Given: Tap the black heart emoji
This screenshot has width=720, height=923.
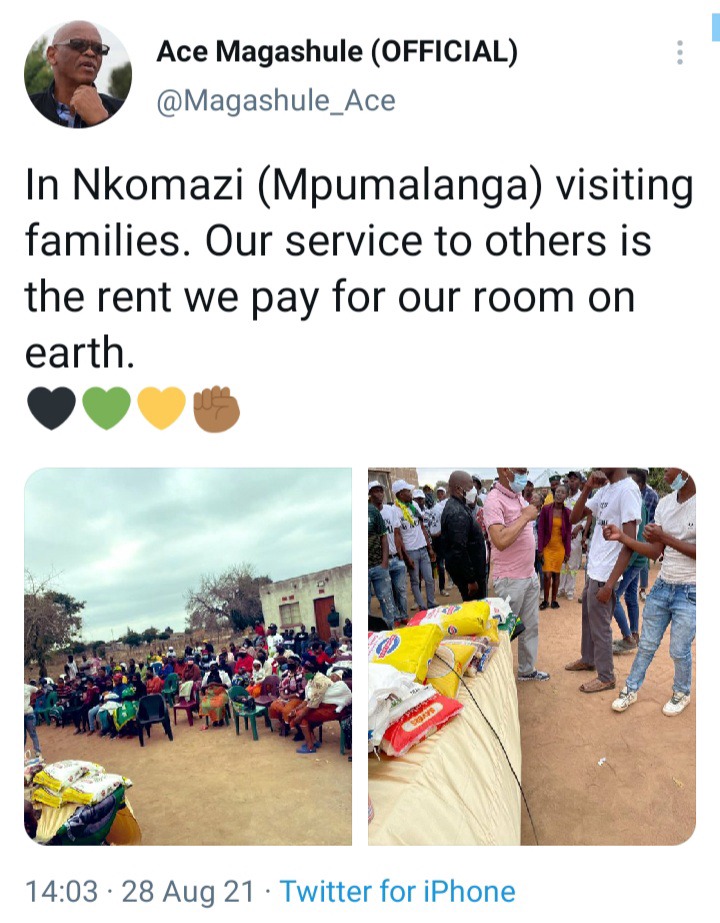Looking at the screenshot, I should (x=51, y=408).
